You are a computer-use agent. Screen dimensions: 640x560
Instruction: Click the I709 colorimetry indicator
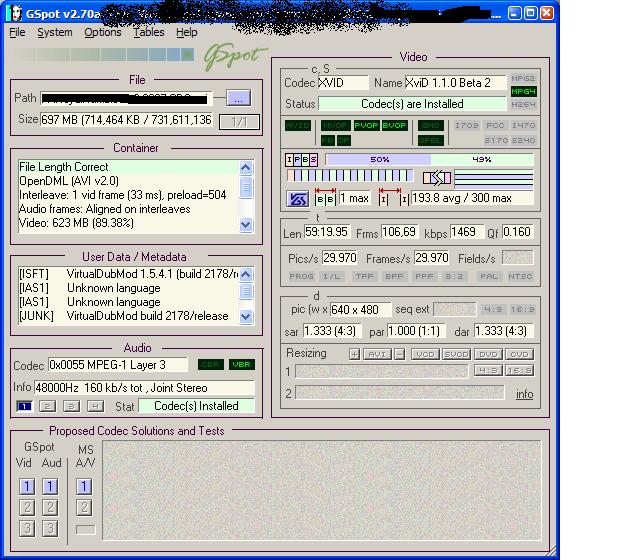pyautogui.click(x=467, y=125)
